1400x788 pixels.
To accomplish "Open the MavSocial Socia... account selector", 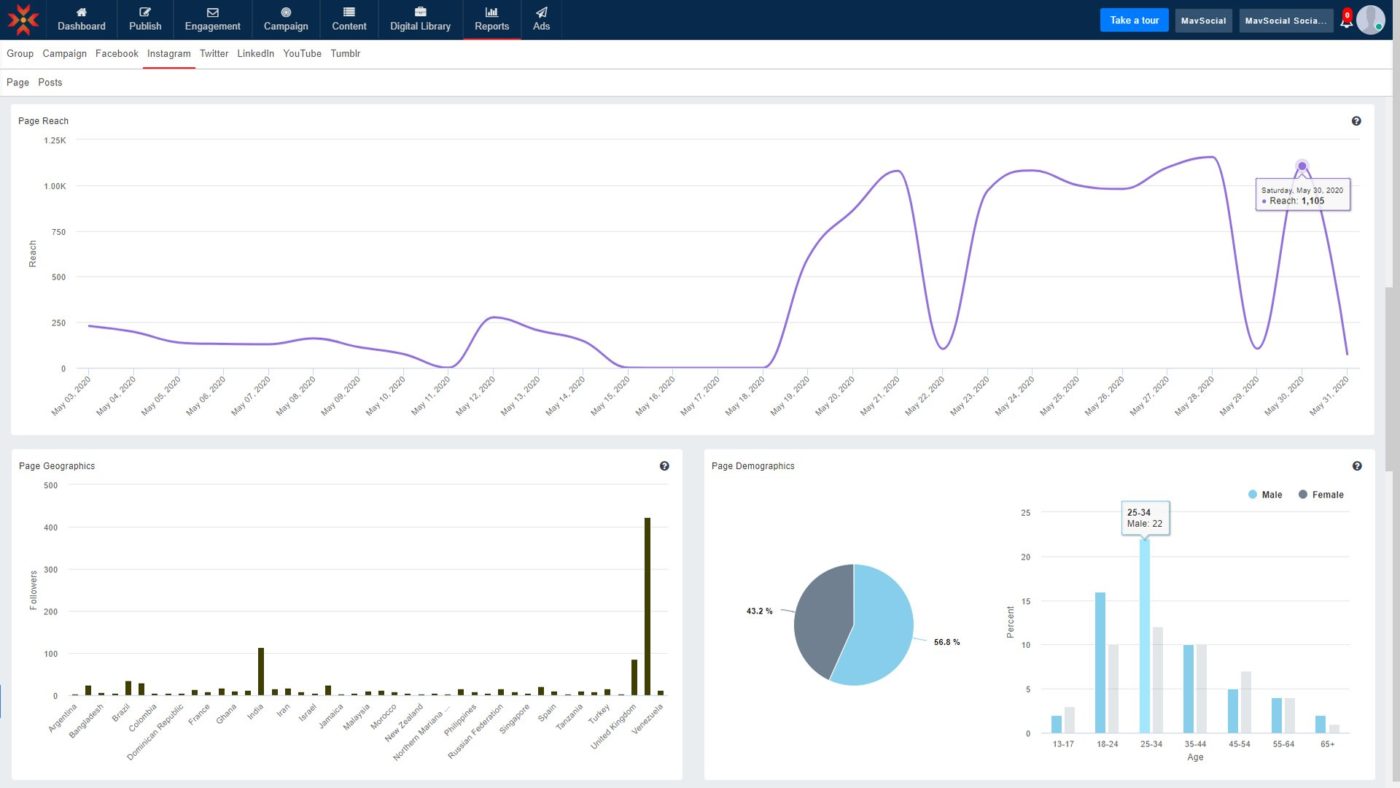I will point(1286,20).
